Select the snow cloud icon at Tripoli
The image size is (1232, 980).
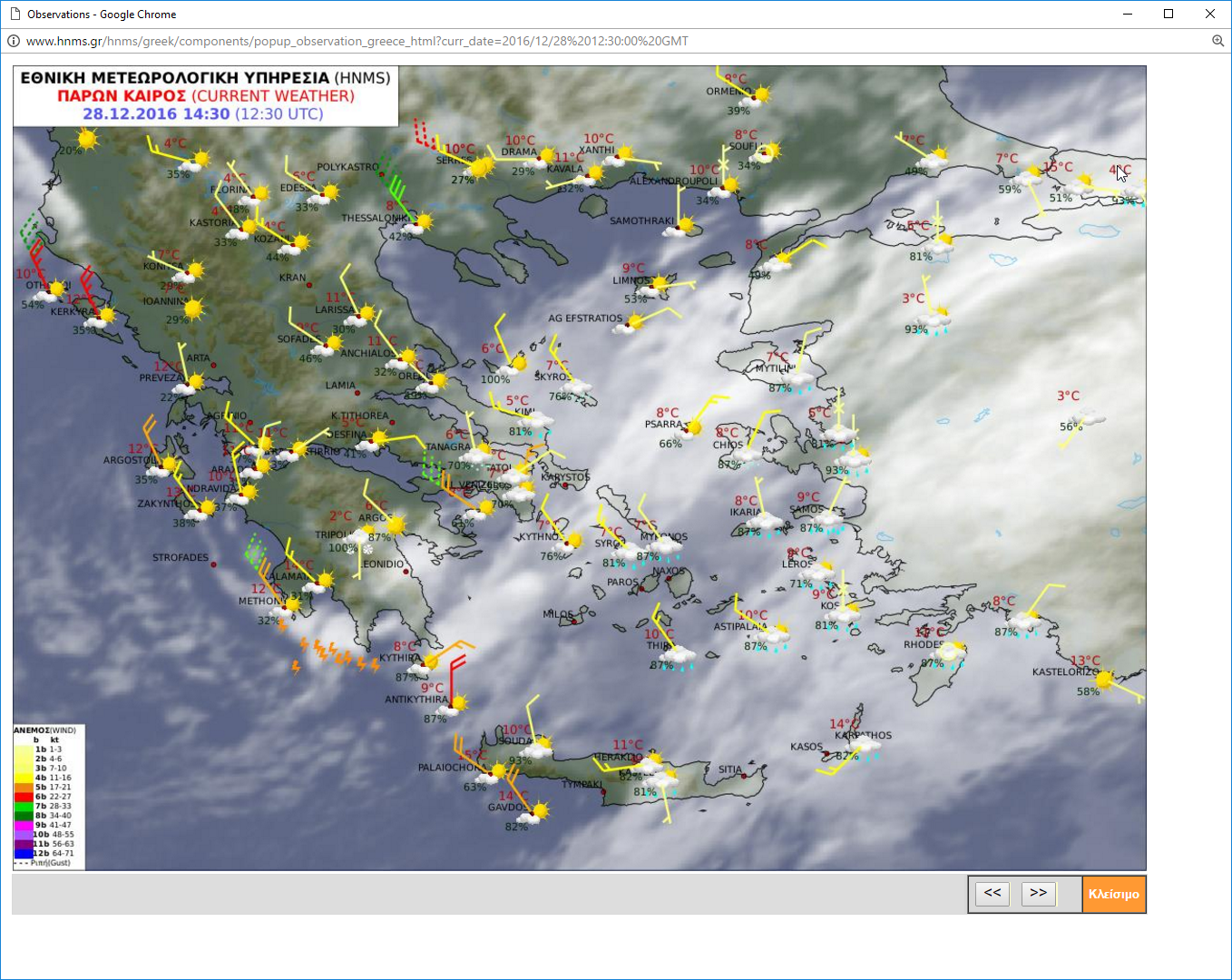point(358,539)
